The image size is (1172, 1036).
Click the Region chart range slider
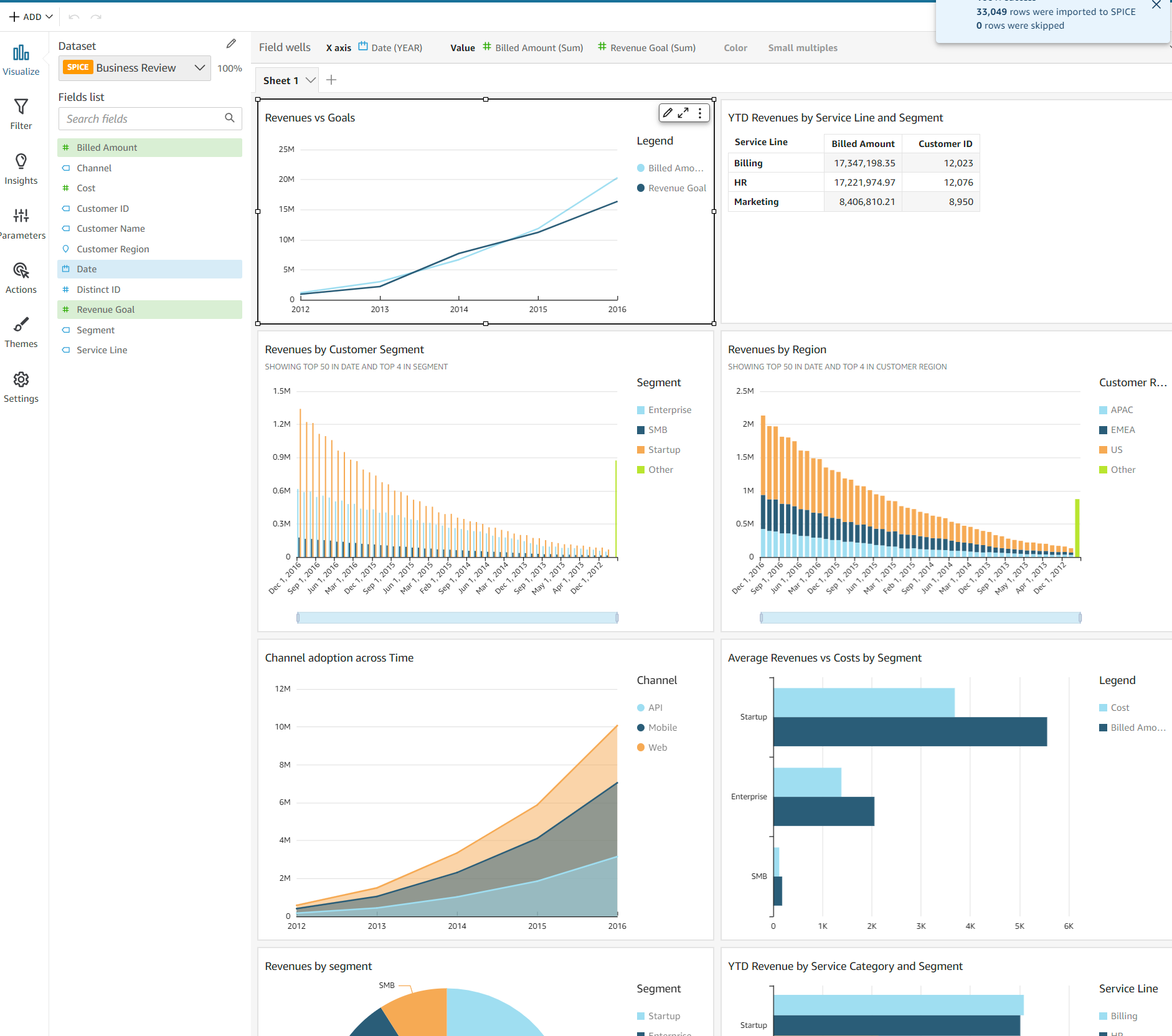tap(920, 617)
